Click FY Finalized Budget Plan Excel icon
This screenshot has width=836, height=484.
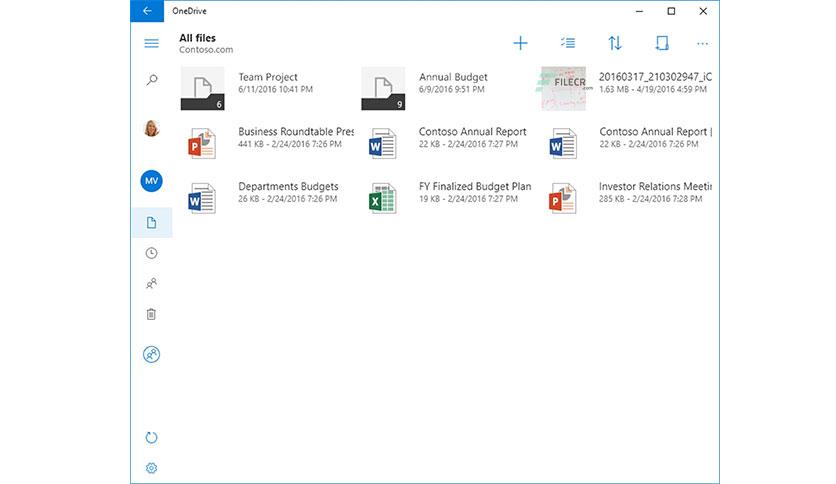[x=383, y=198]
